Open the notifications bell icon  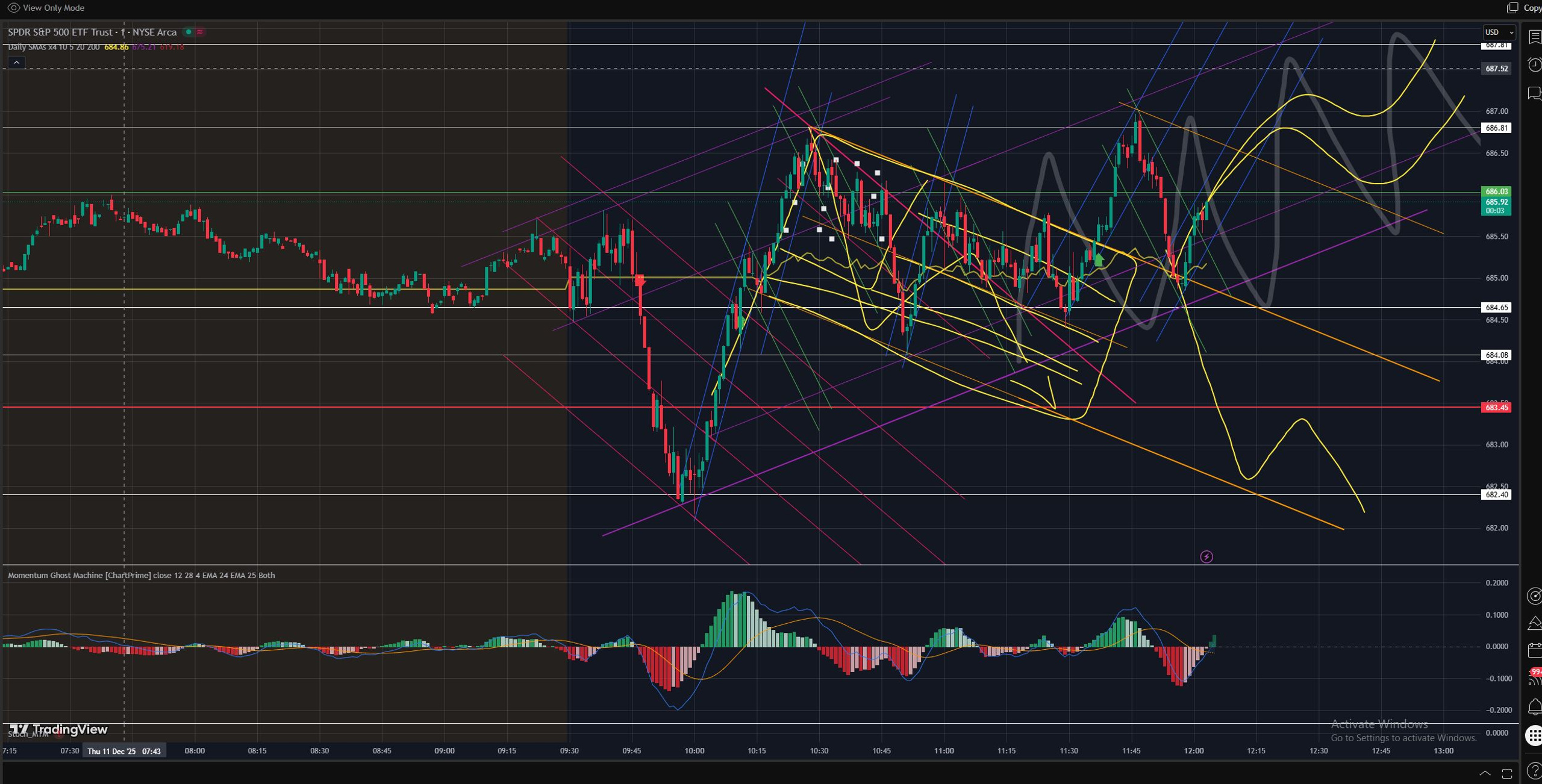(1535, 707)
